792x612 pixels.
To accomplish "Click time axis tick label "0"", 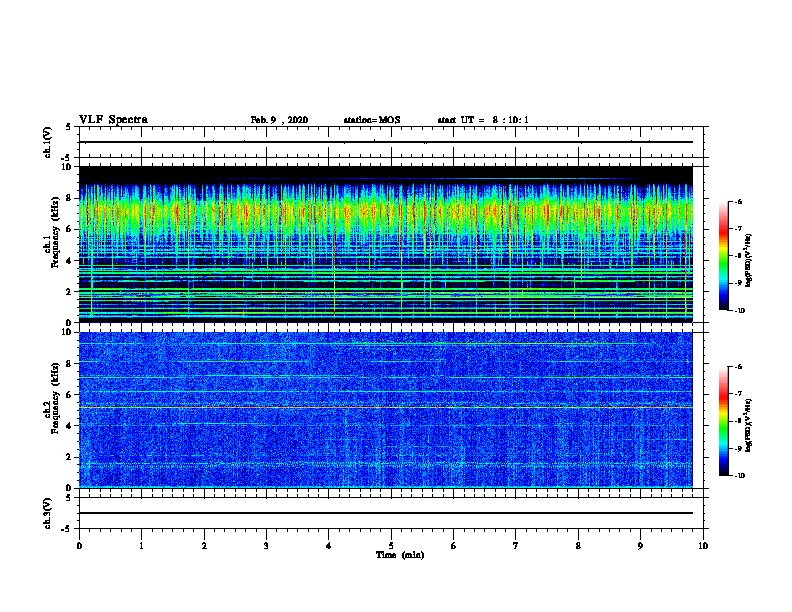I will [79, 545].
